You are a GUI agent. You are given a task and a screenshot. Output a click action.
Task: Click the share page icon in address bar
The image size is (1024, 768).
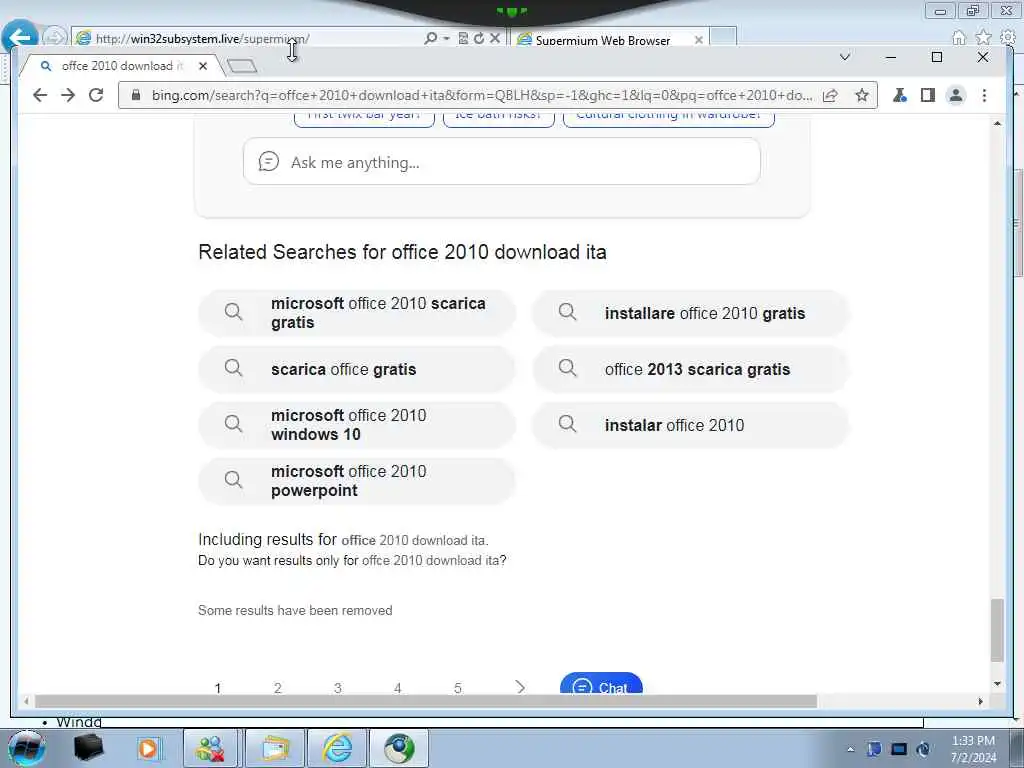tap(830, 95)
